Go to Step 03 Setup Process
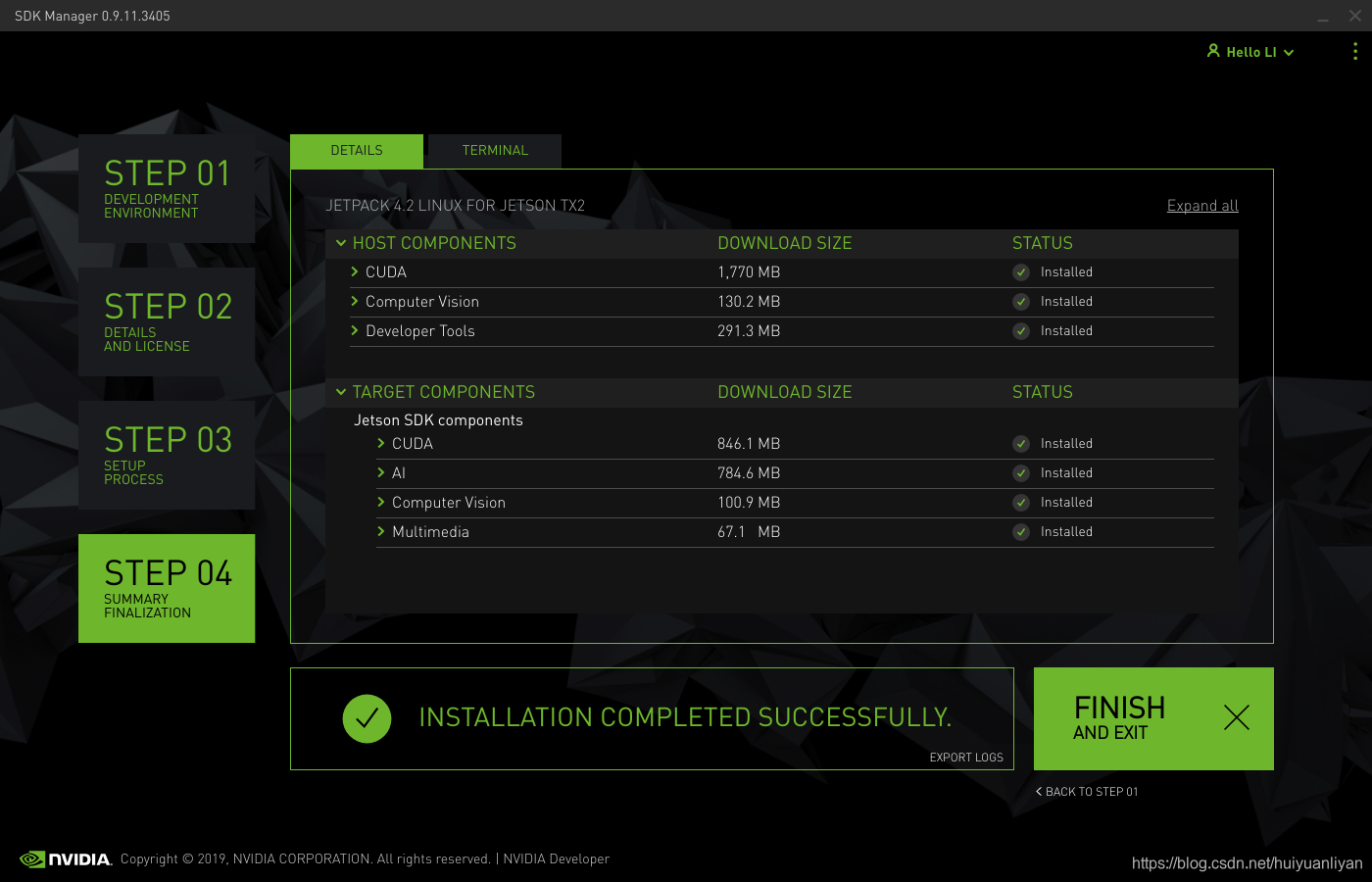 pyautogui.click(x=167, y=455)
